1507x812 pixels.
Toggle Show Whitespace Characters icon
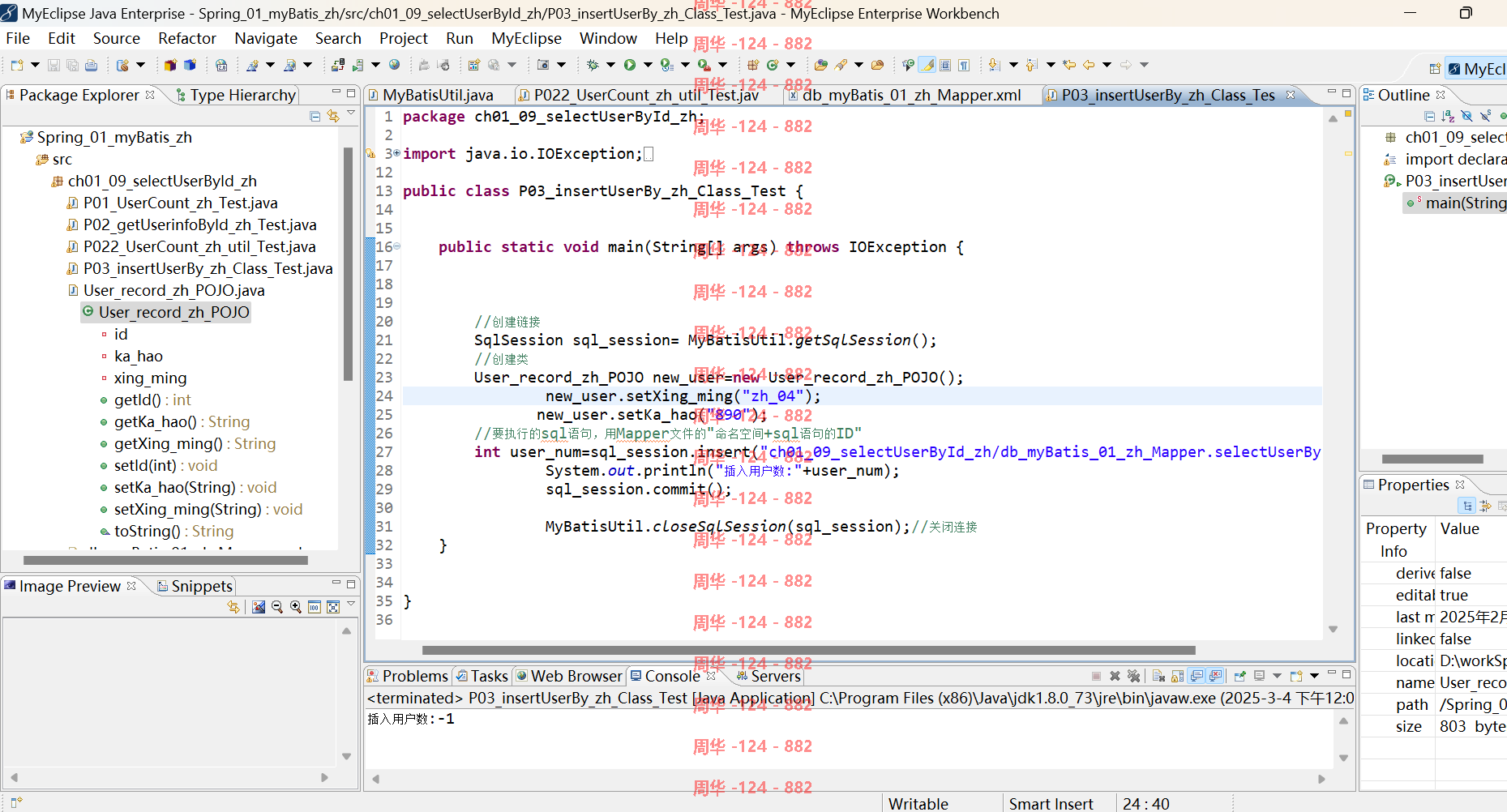click(964, 65)
